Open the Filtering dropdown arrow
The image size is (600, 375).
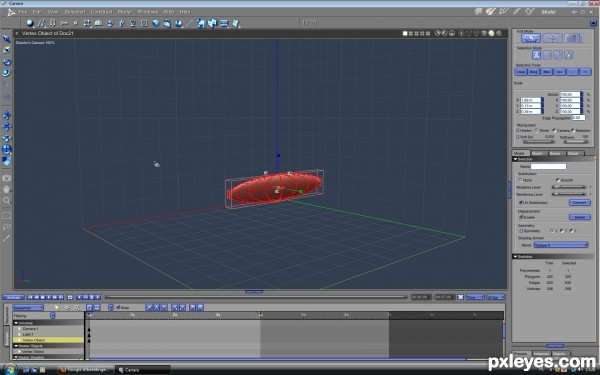point(53,316)
